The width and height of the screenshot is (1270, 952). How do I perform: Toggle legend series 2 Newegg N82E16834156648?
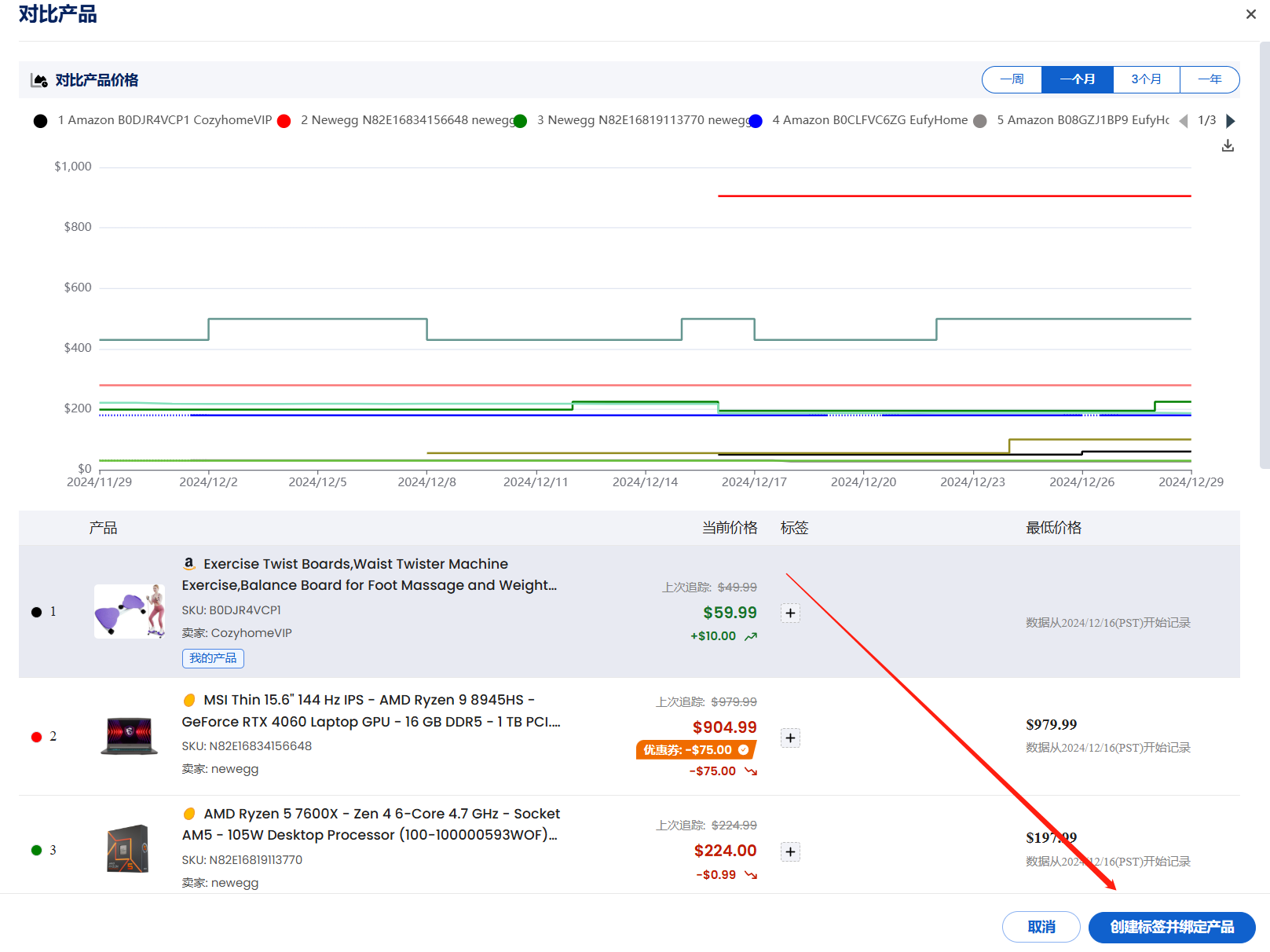397,120
